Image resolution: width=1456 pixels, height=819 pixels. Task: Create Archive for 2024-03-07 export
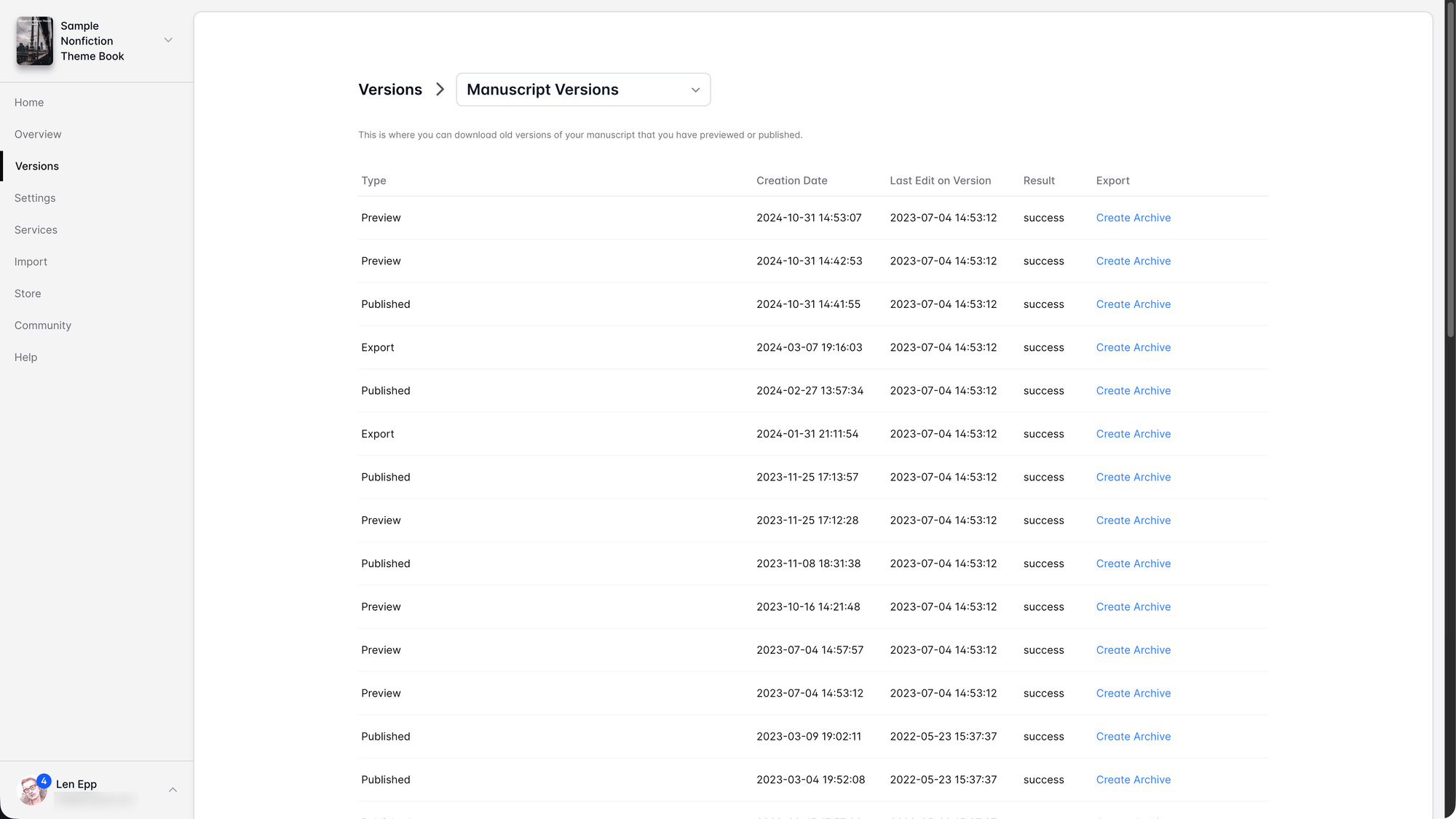coord(1133,348)
